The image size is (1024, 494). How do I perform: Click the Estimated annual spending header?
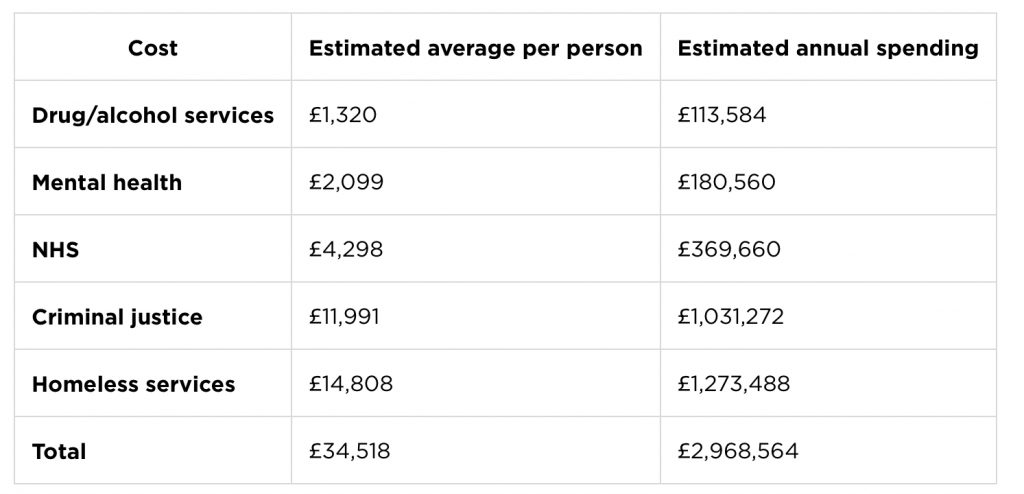coord(828,48)
